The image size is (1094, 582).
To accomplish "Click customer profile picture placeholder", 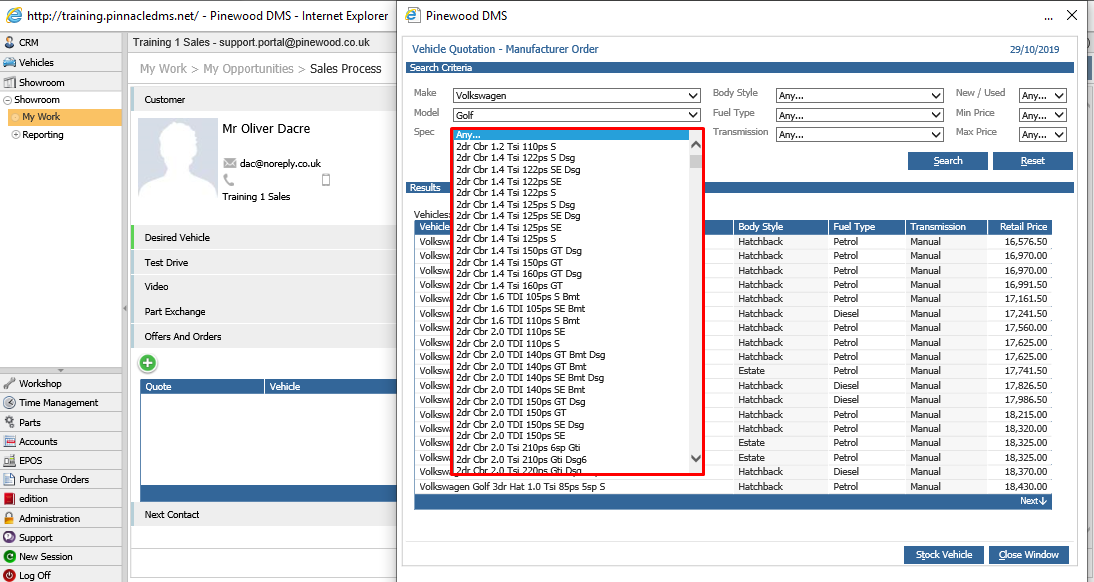I will click(x=178, y=158).
